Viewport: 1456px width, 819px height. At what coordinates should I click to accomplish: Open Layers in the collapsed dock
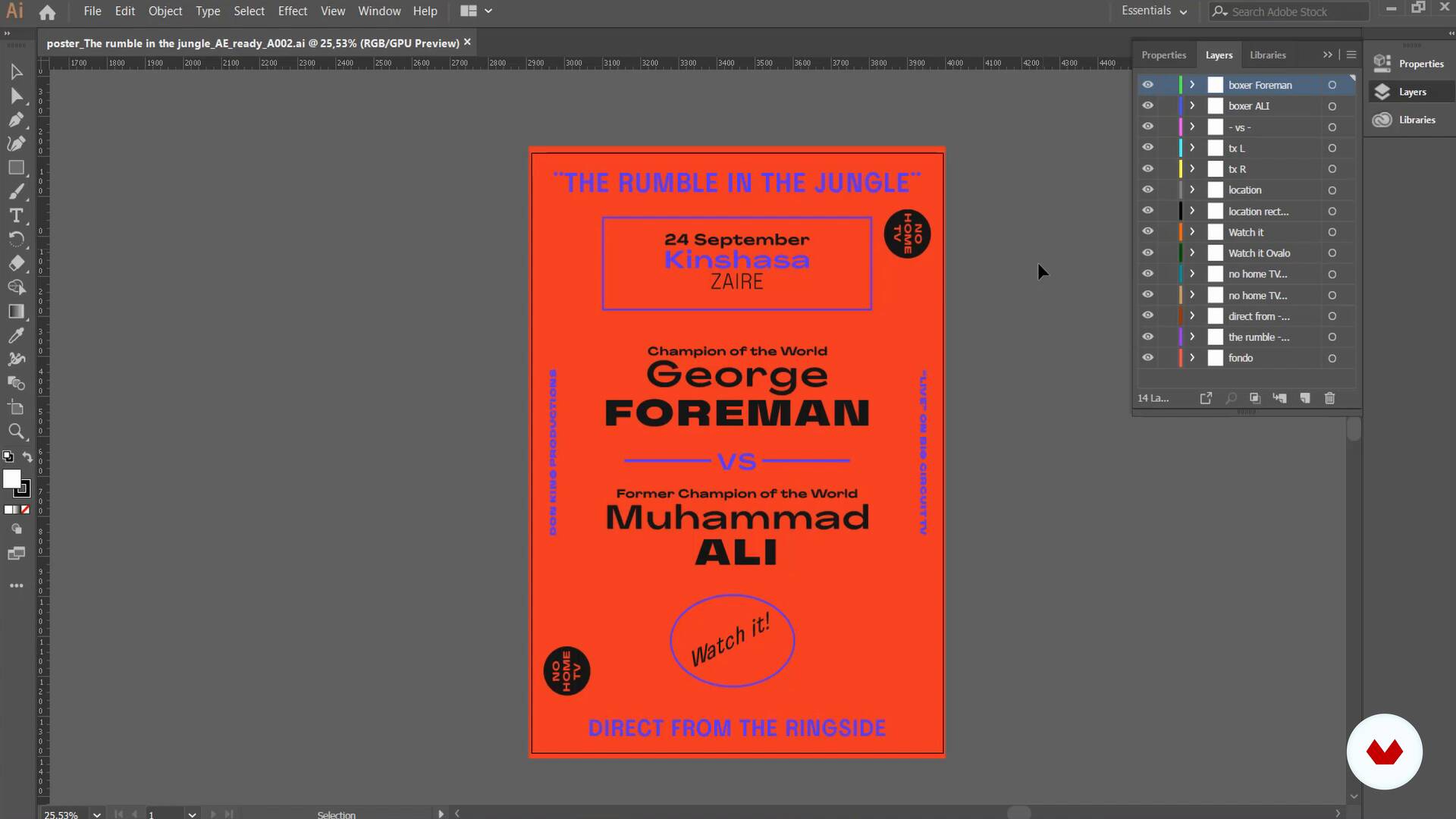1410,92
